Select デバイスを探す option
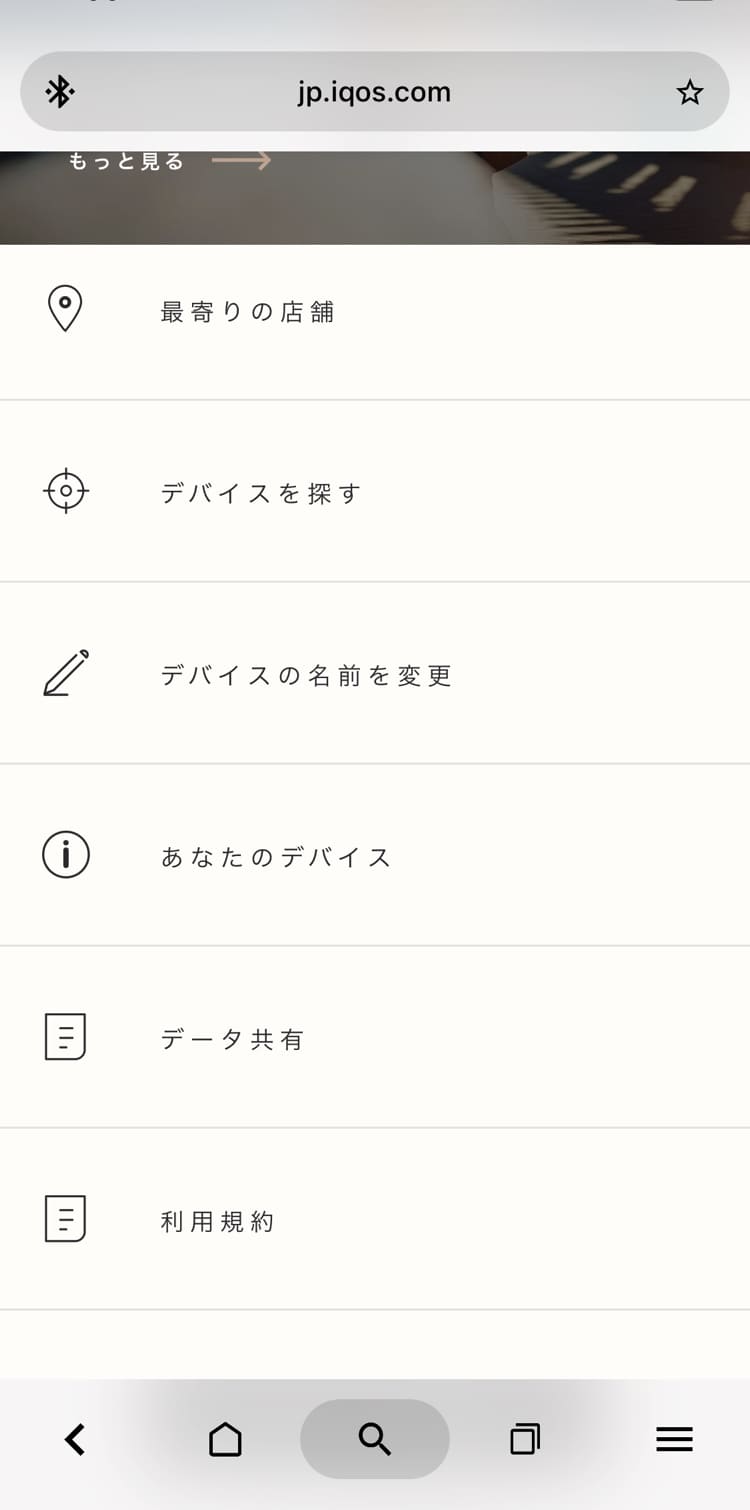 [260, 493]
